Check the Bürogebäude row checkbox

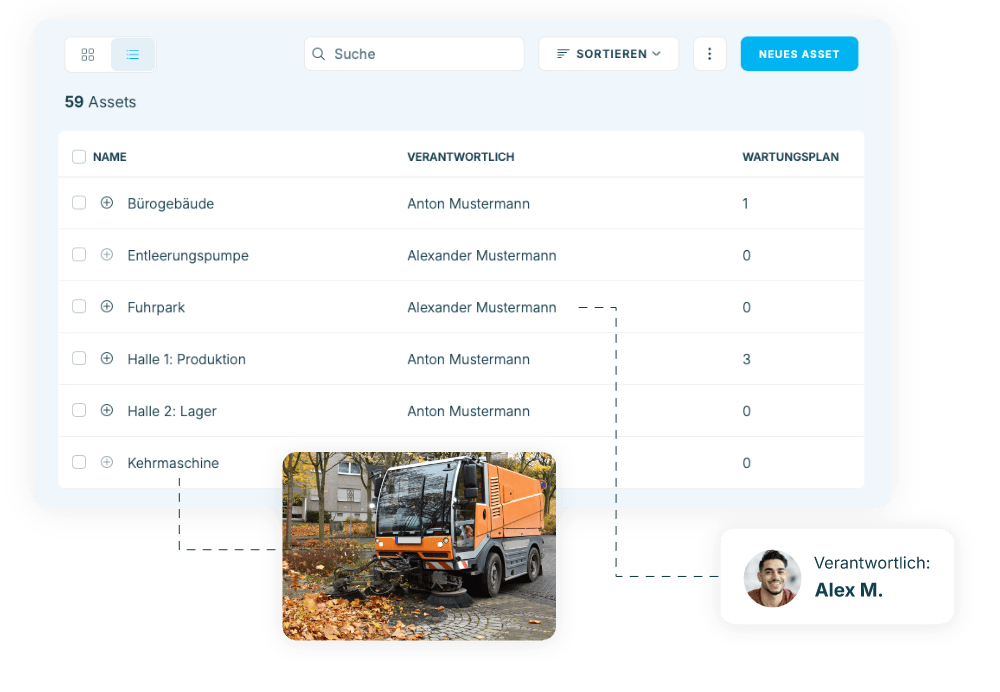pos(79,203)
